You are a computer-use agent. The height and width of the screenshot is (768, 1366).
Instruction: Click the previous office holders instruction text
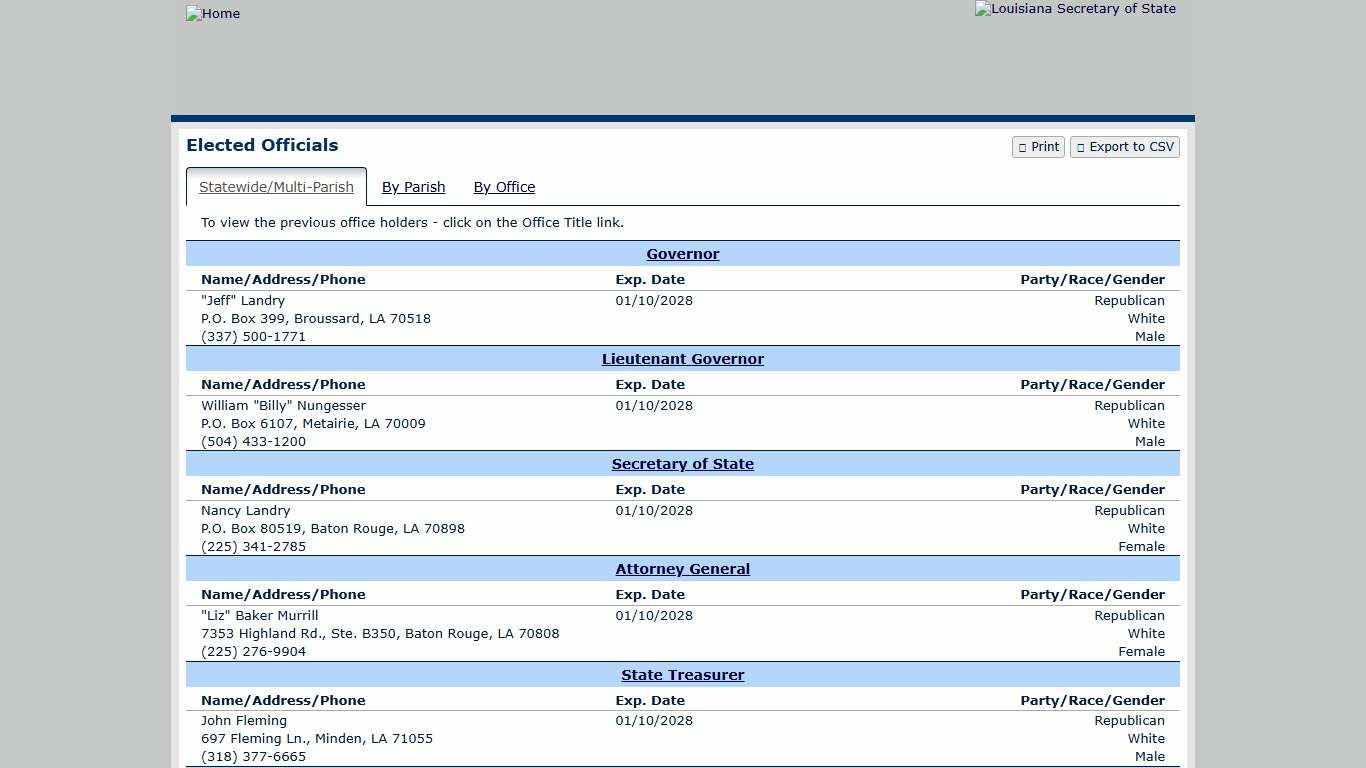(x=412, y=223)
